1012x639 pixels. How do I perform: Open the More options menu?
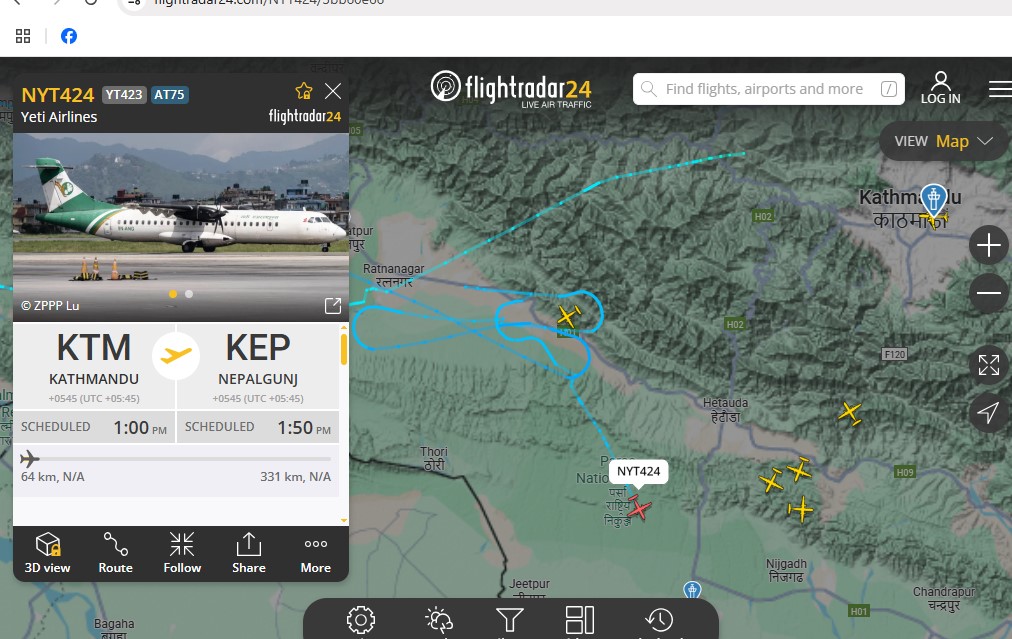click(x=316, y=553)
